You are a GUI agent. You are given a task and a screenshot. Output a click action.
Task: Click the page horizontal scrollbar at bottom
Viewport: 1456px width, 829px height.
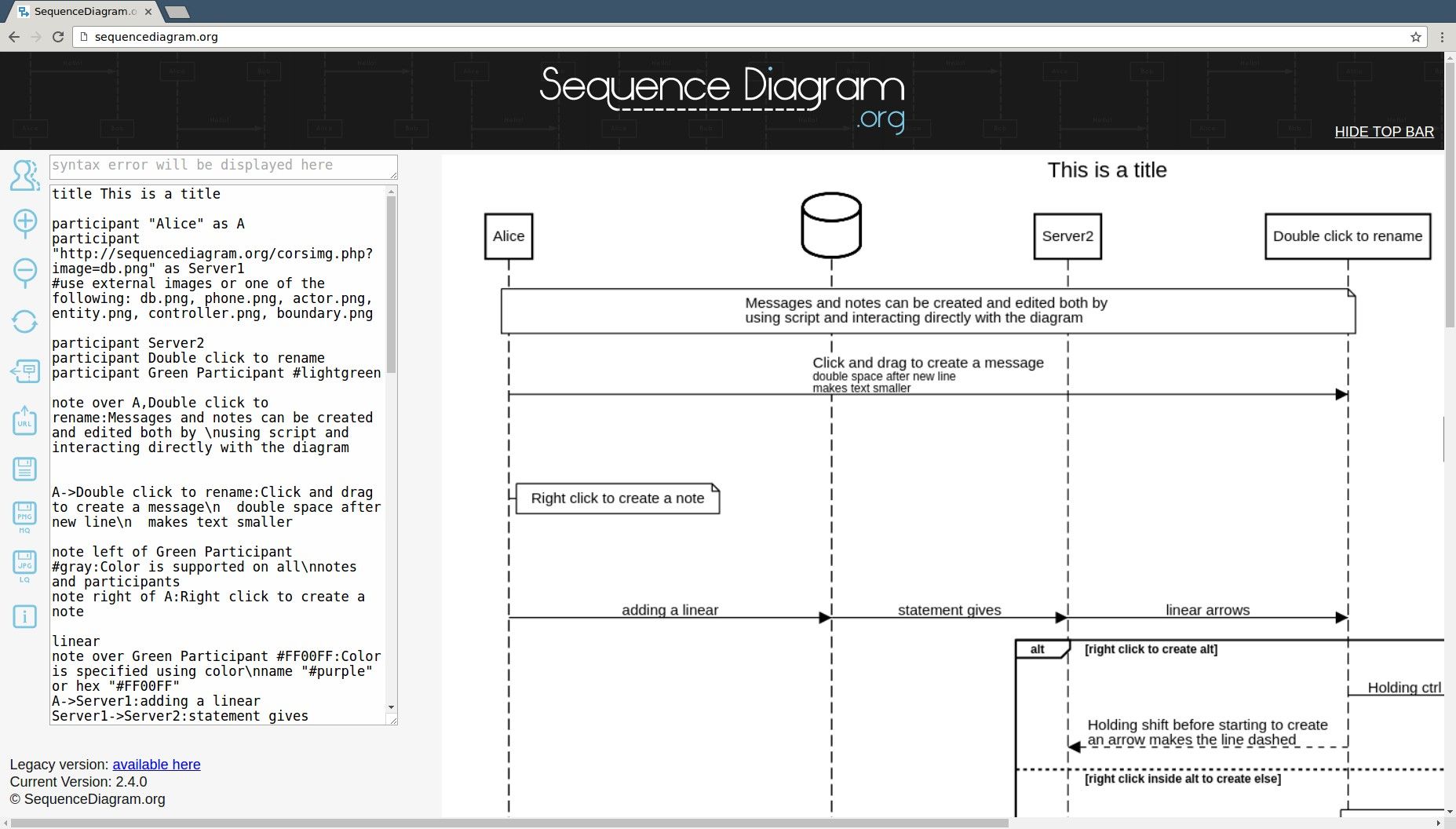510,824
